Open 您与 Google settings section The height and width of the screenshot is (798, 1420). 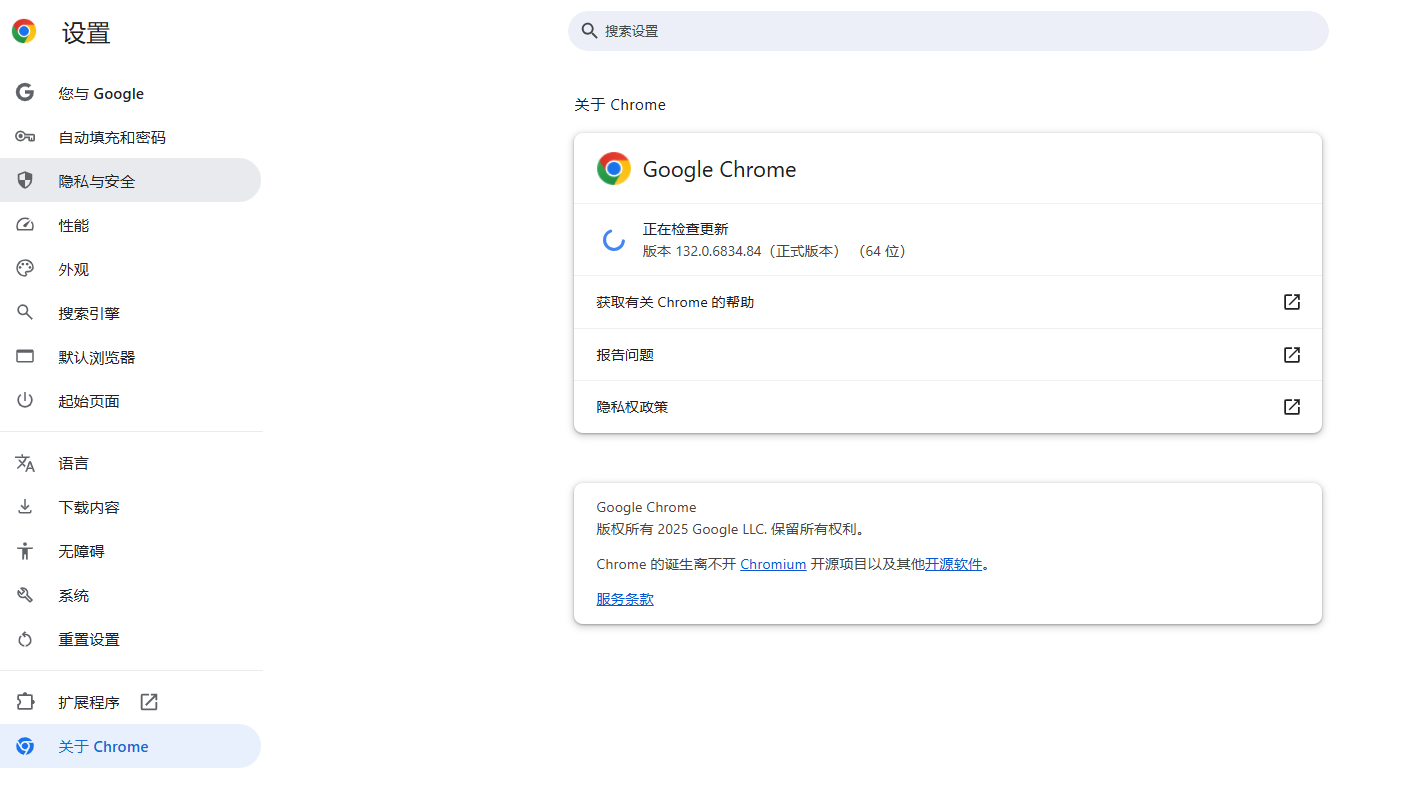coord(130,93)
